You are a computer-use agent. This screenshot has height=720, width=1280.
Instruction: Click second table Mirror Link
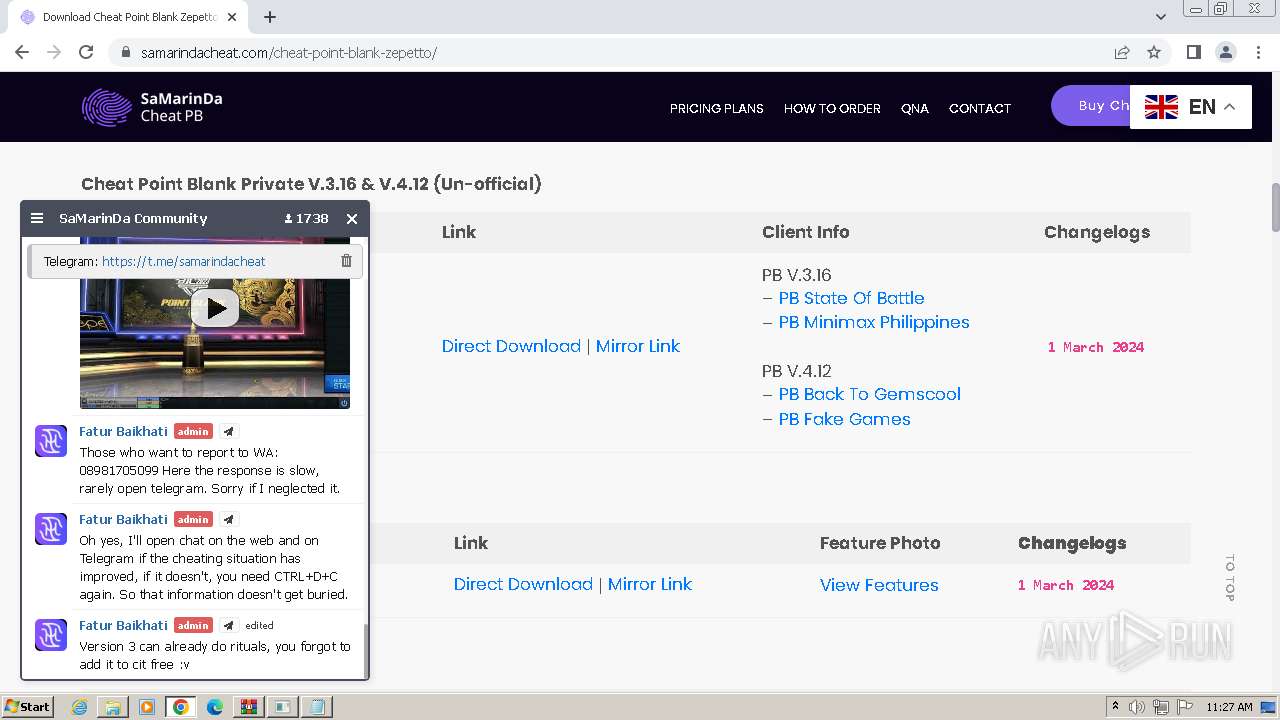(650, 584)
